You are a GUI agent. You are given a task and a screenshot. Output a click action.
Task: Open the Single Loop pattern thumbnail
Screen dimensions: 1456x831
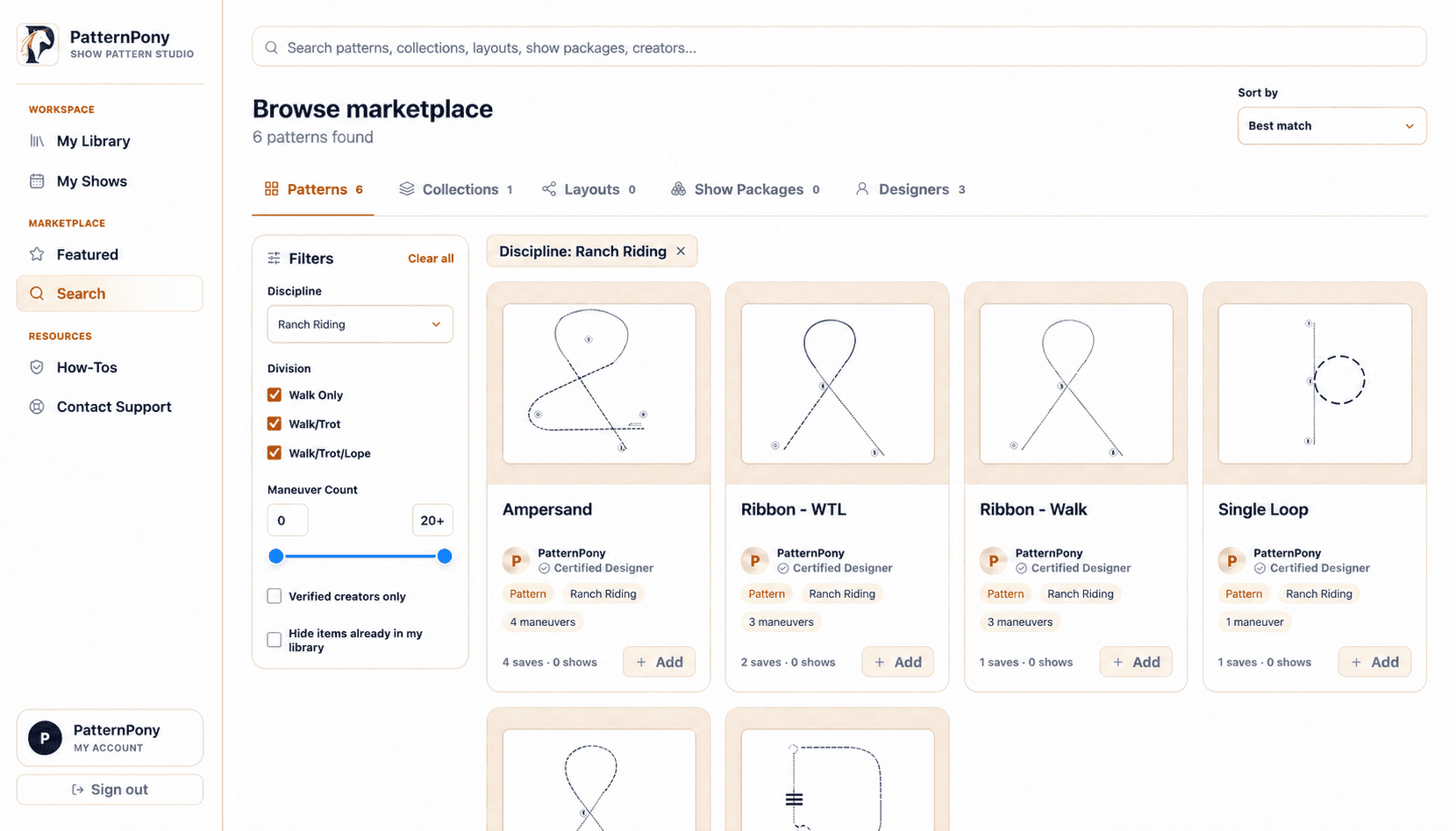click(x=1315, y=383)
